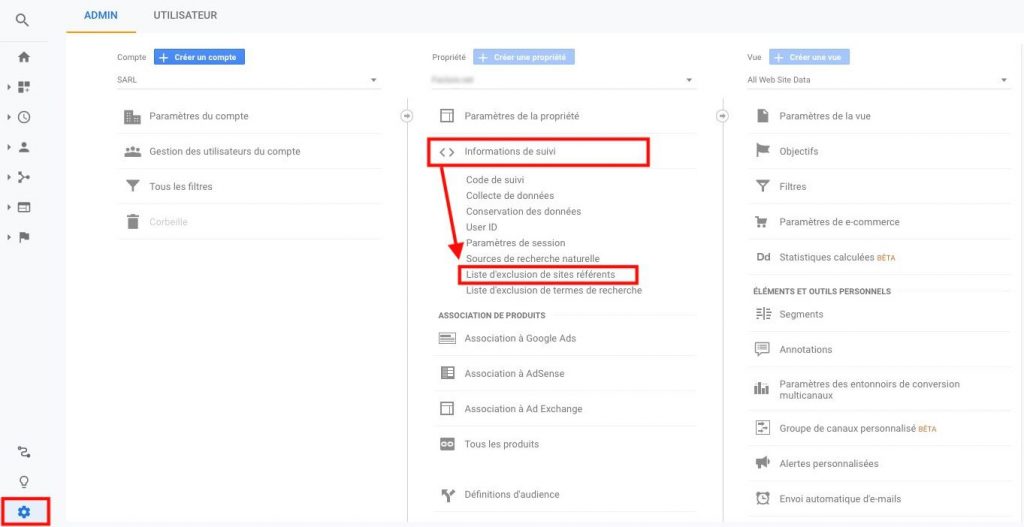Click the Realtime clock icon in sidebar

coord(24,117)
